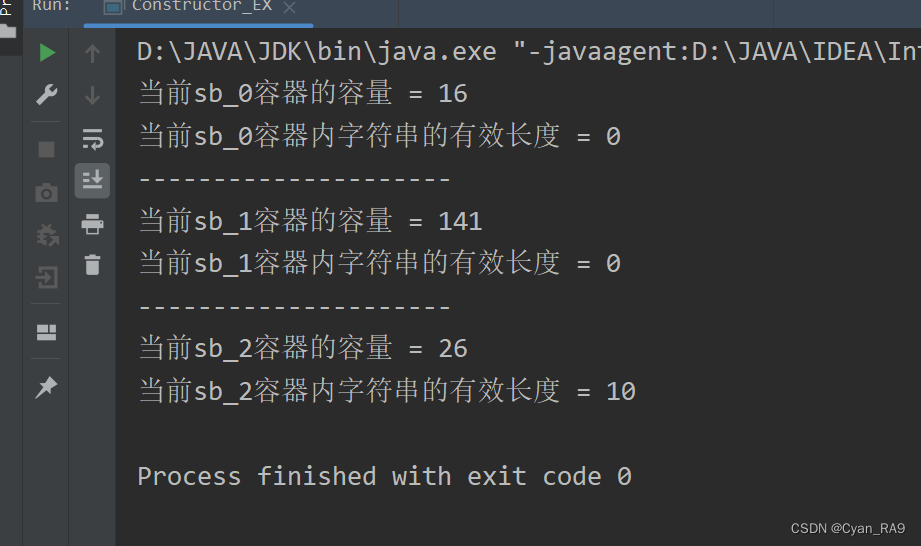Click the java.exe command line text
Screen dimensions: 921x546
coord(529,52)
